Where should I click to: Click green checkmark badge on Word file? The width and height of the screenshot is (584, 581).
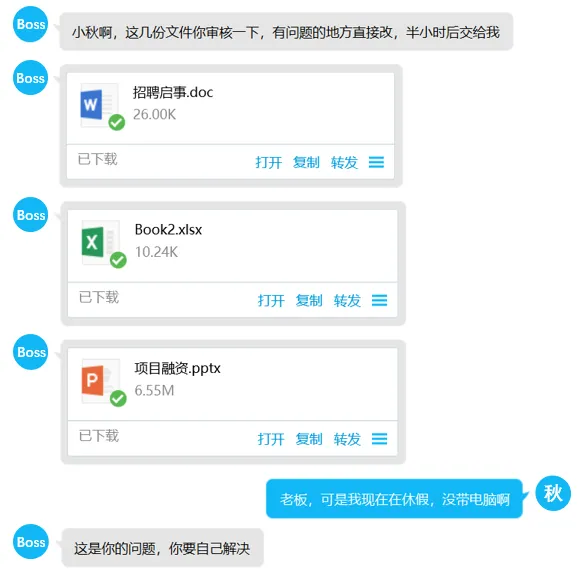[x=117, y=122]
